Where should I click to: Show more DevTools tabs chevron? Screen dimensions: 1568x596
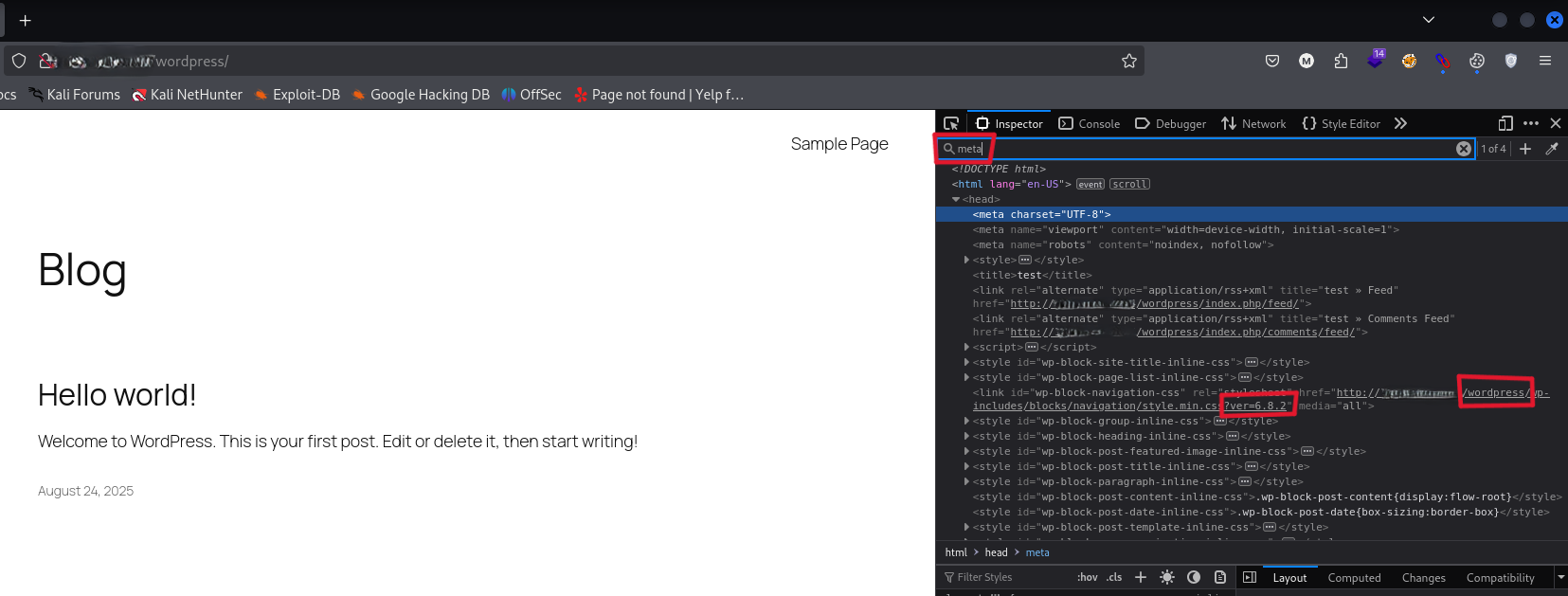click(x=1400, y=123)
